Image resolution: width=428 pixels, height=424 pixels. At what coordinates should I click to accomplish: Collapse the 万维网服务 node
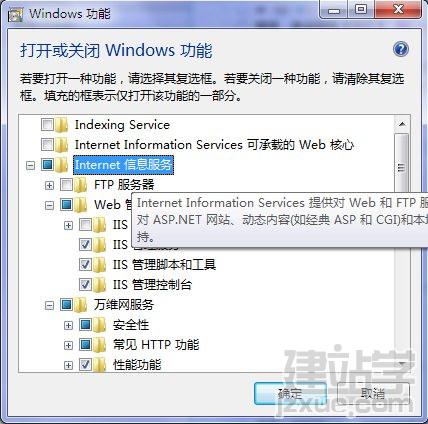coord(49,305)
